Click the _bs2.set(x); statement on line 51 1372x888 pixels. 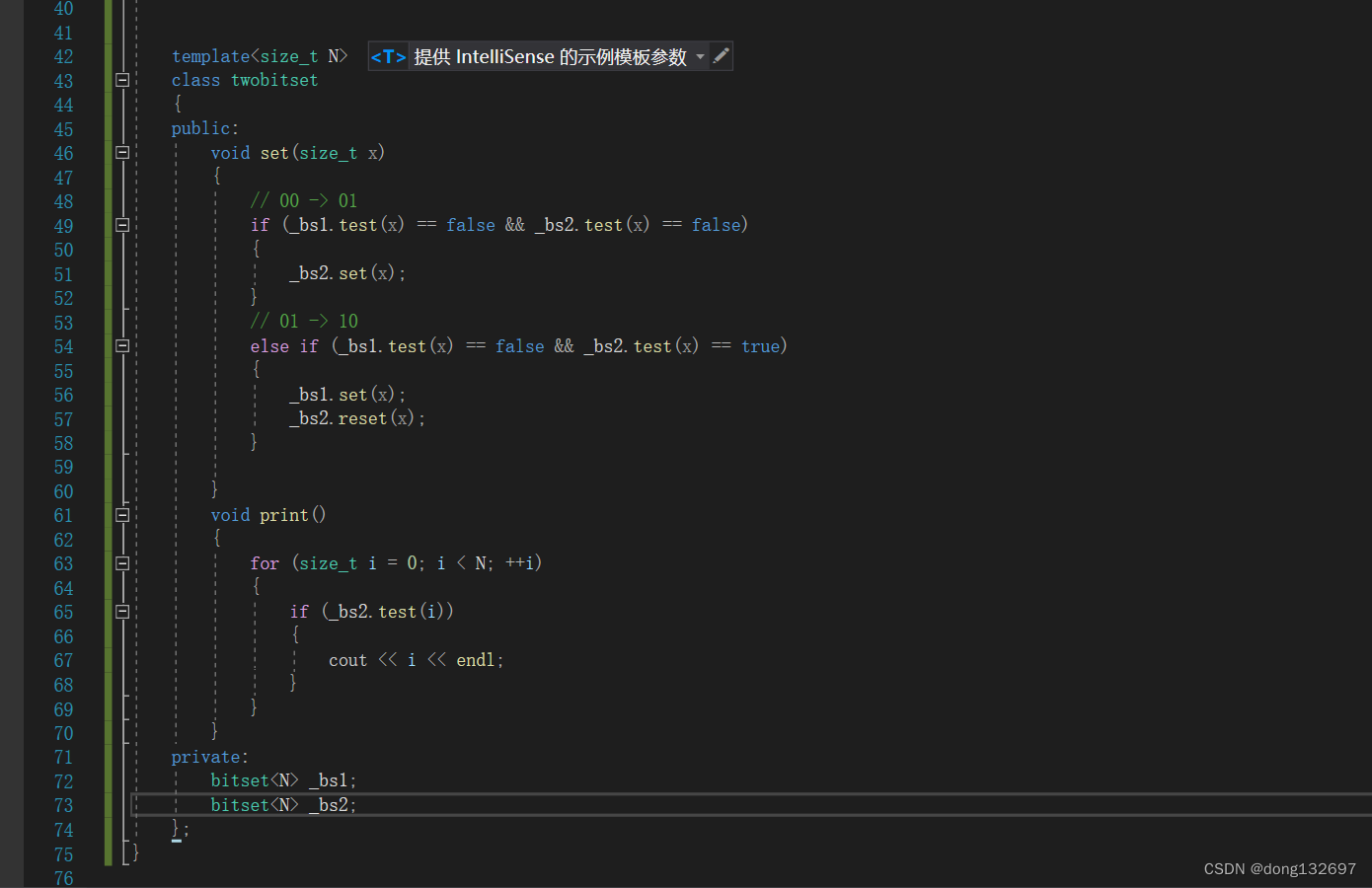pyautogui.click(x=347, y=273)
